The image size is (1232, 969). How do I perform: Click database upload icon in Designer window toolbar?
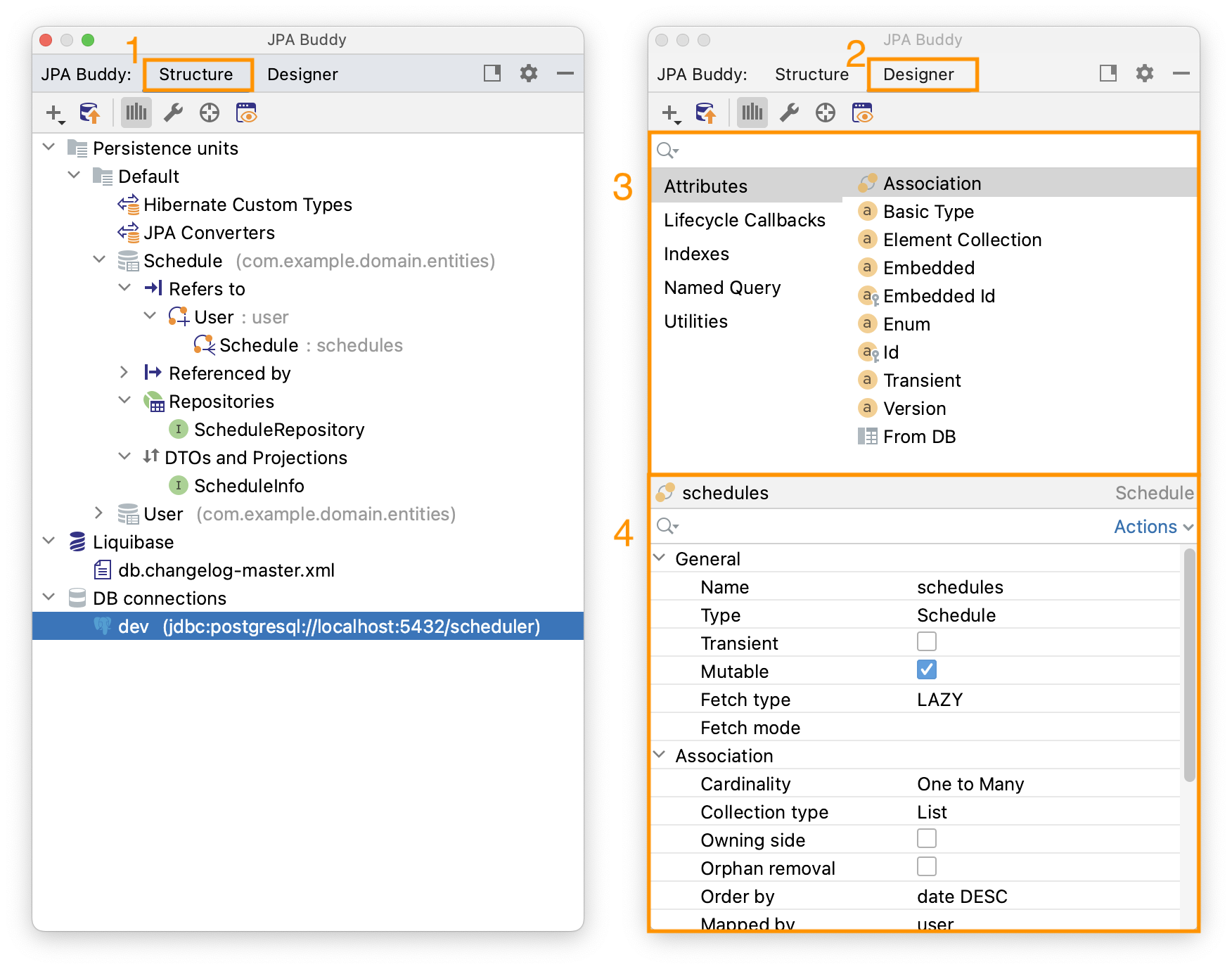[x=706, y=113]
